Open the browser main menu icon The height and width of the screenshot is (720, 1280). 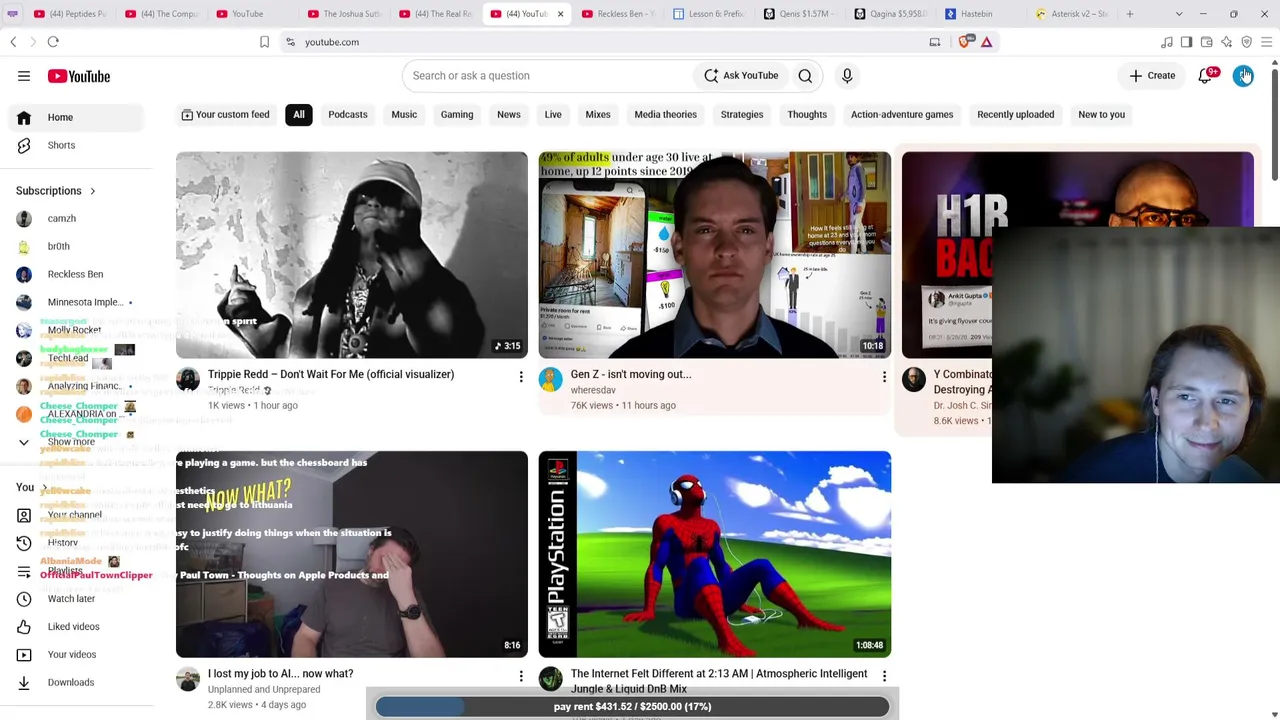pos(1266,42)
